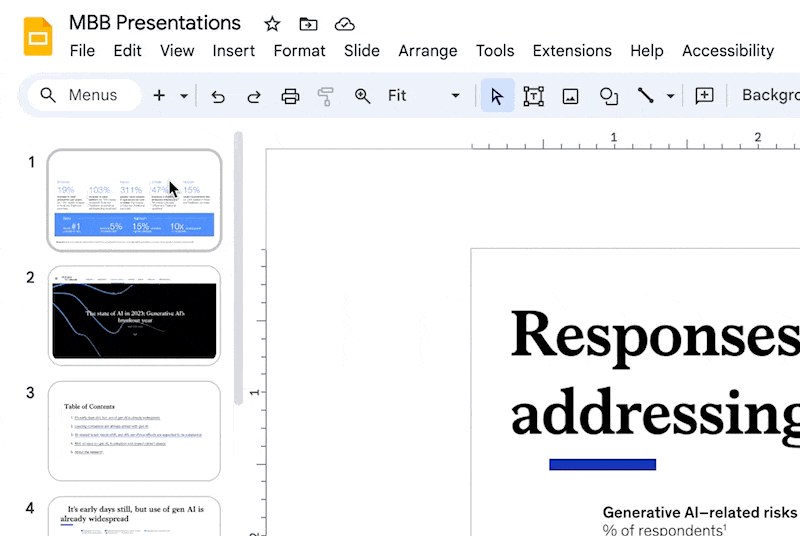800x536 pixels.
Task: Select the Line tool
Action: point(645,95)
